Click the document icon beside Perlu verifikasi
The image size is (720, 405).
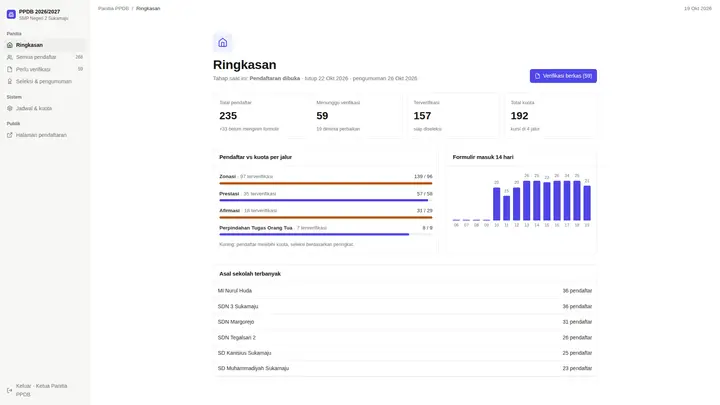10,69
